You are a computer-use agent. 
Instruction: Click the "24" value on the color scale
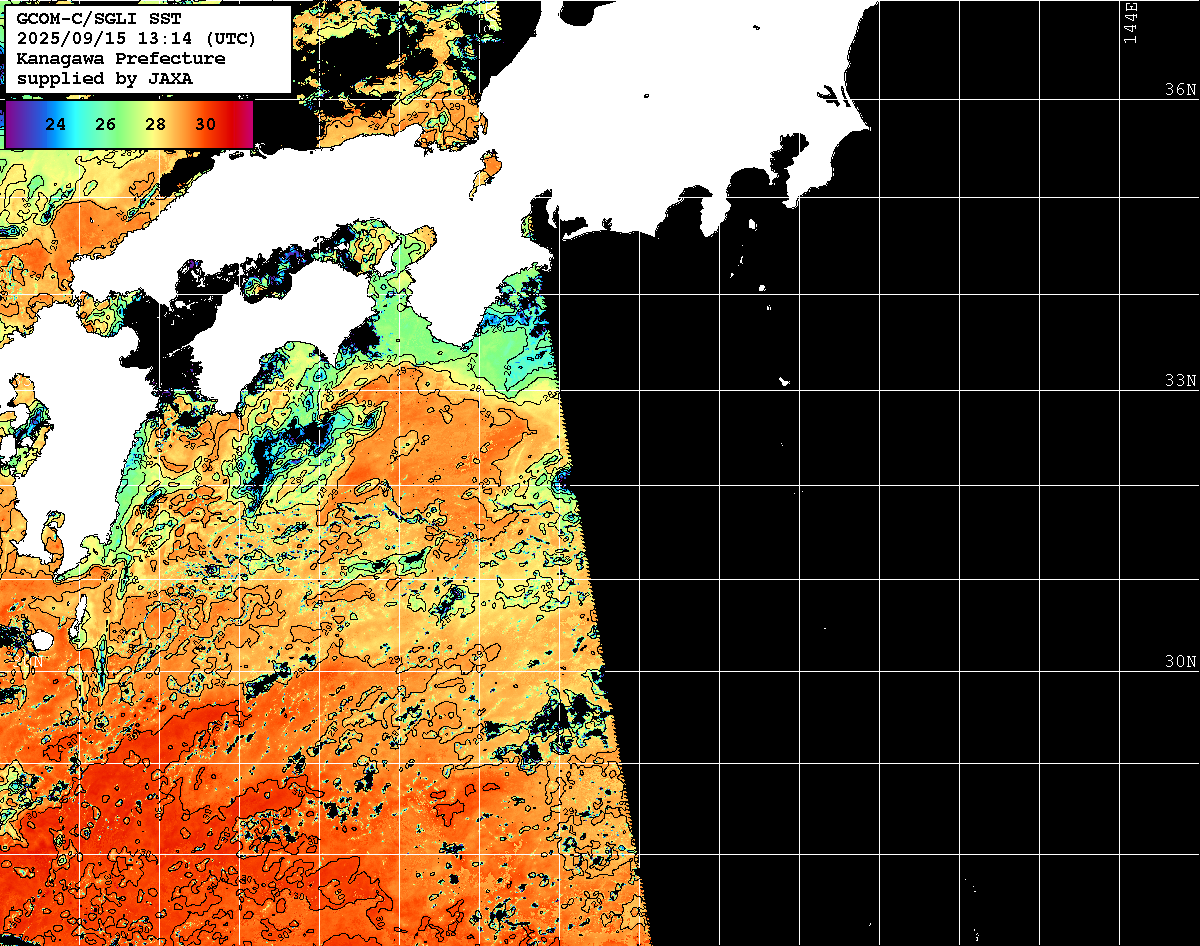pyautogui.click(x=56, y=125)
